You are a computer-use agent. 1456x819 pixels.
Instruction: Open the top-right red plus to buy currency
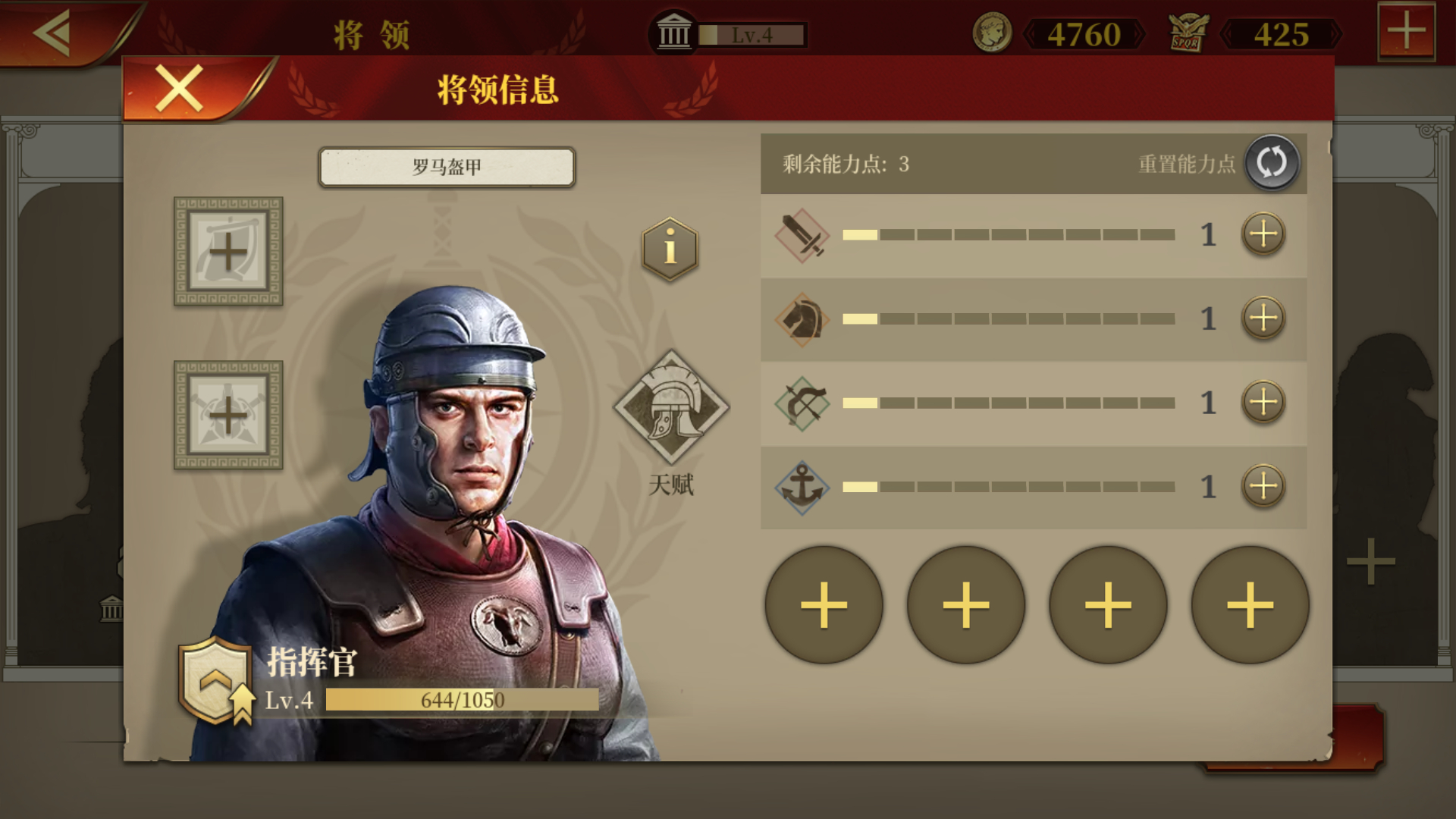tap(1407, 32)
